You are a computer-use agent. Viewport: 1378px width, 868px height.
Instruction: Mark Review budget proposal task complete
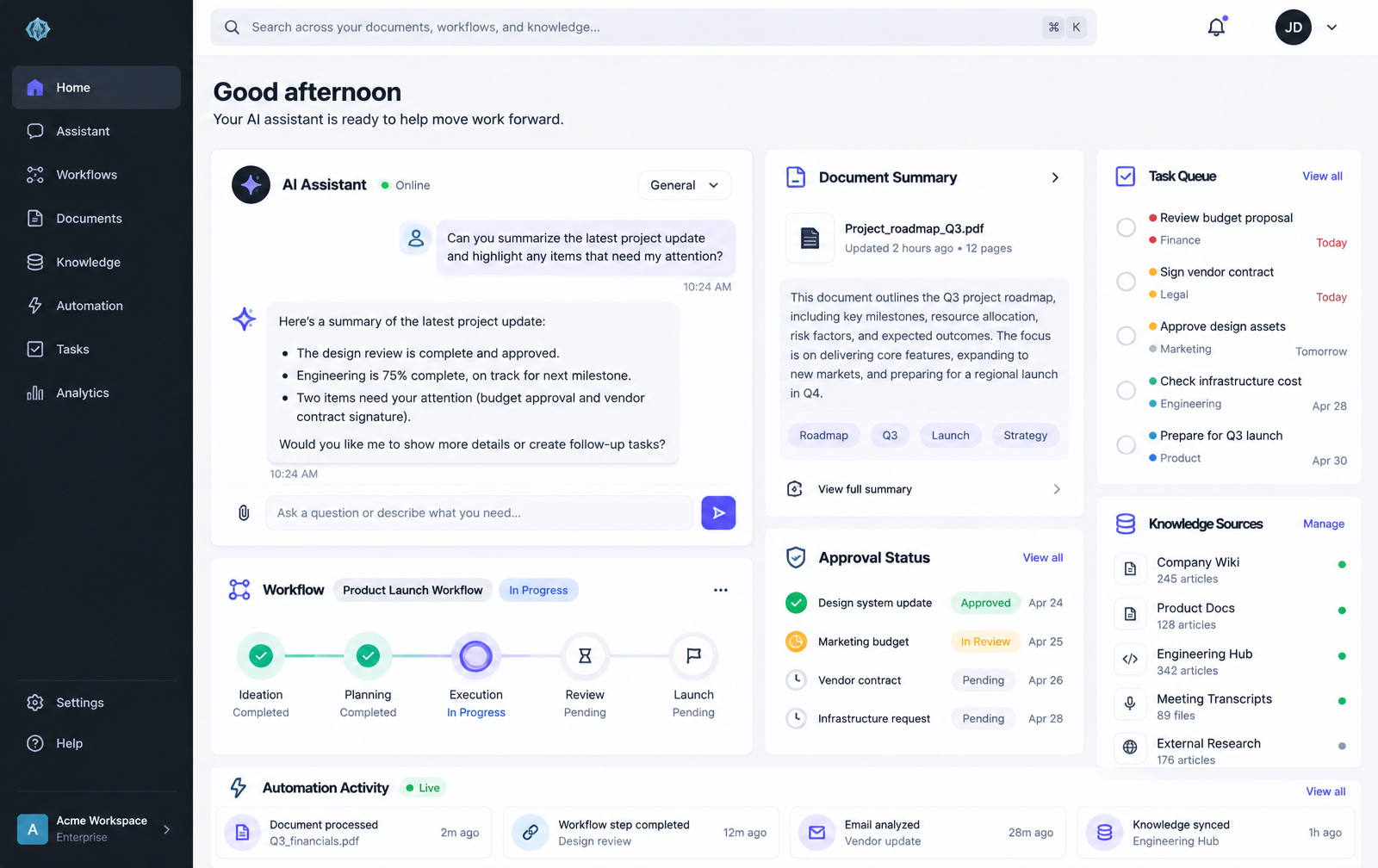tap(1126, 227)
